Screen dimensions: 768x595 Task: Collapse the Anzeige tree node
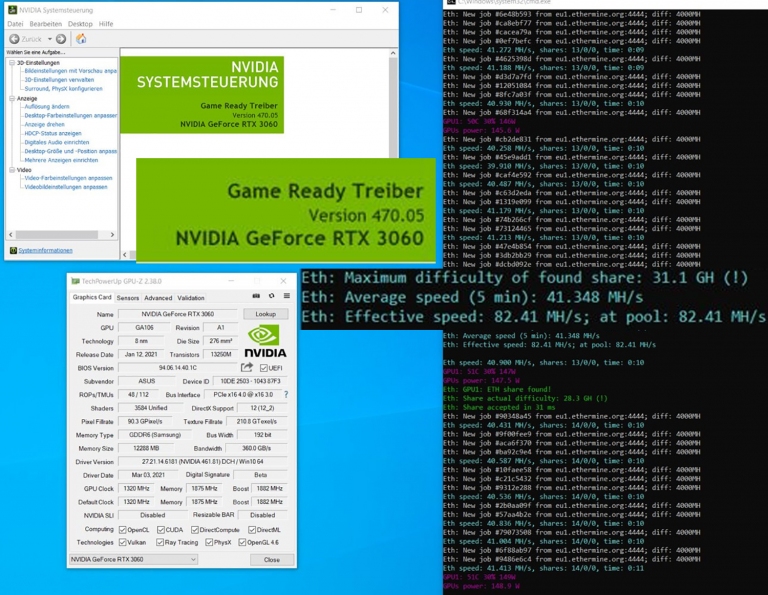[12, 98]
